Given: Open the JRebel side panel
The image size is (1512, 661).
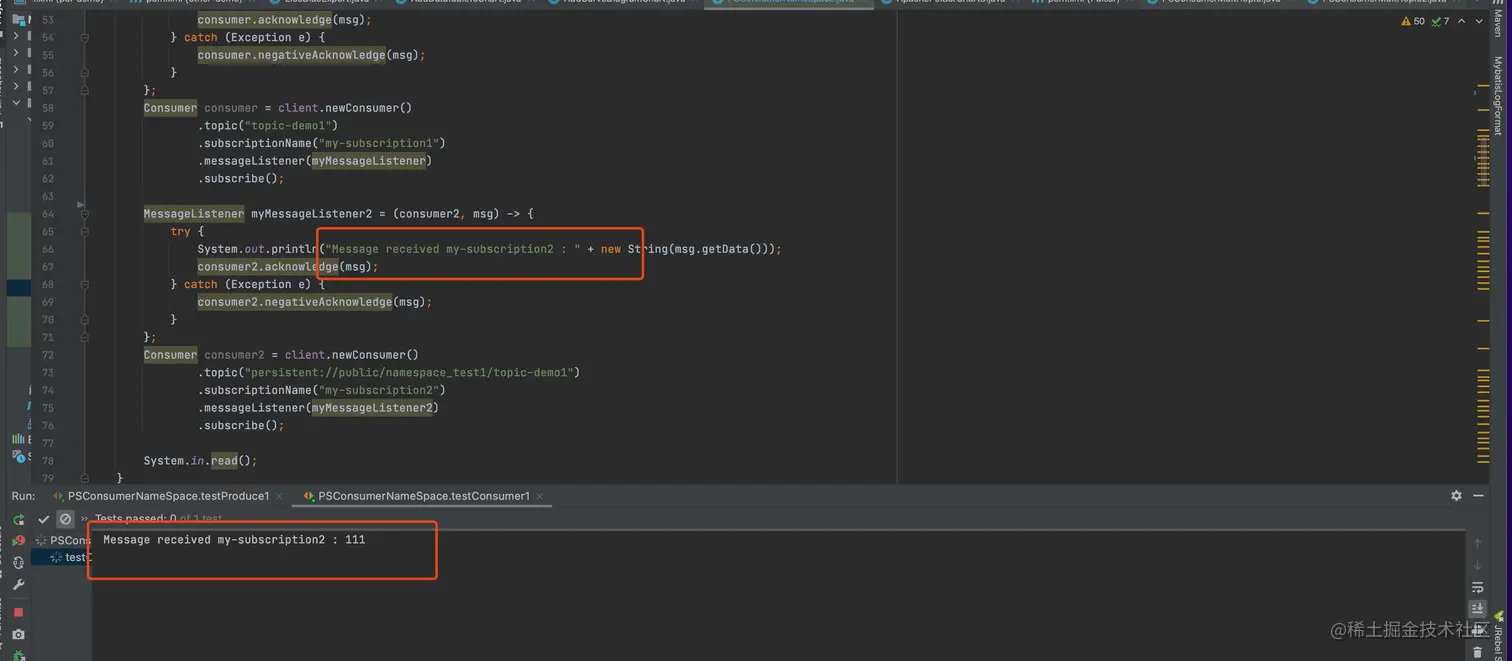Looking at the screenshot, I should tap(1498, 634).
